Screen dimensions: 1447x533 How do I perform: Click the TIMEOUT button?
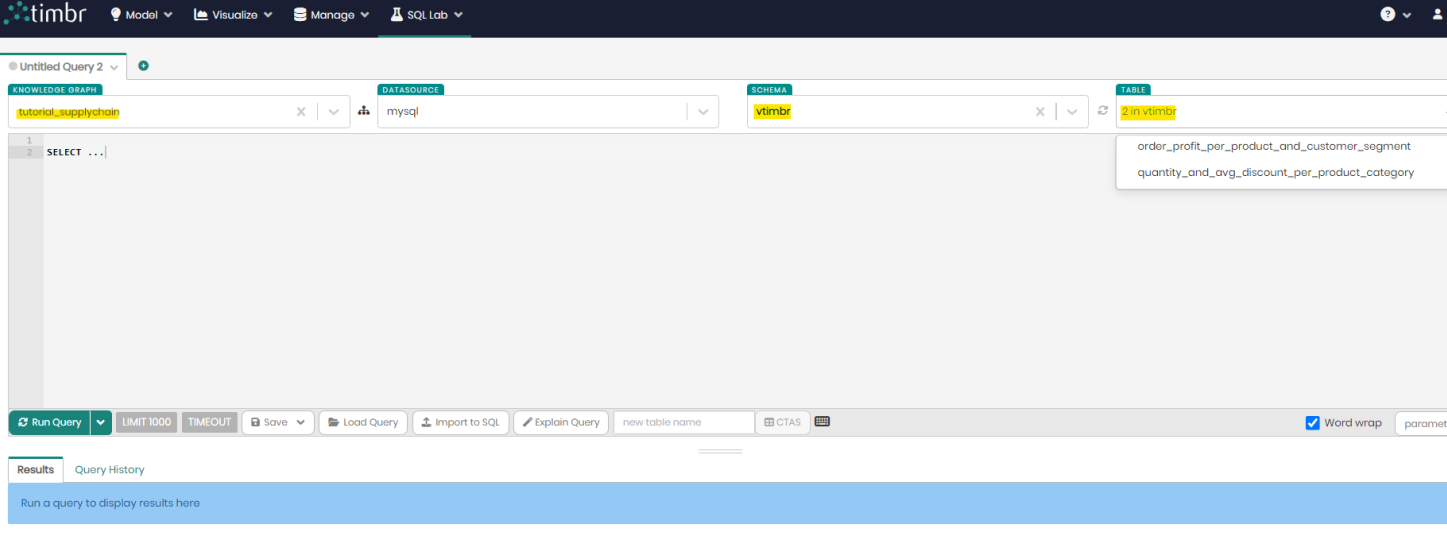point(210,422)
